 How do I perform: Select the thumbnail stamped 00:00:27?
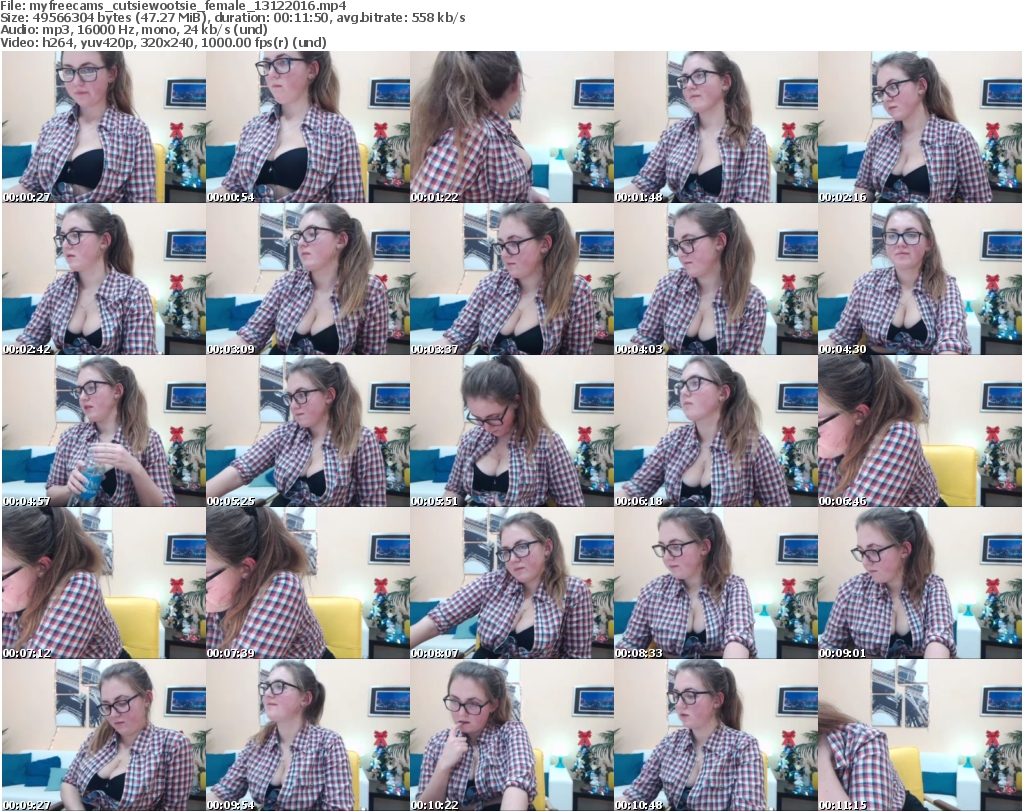pyautogui.click(x=104, y=127)
